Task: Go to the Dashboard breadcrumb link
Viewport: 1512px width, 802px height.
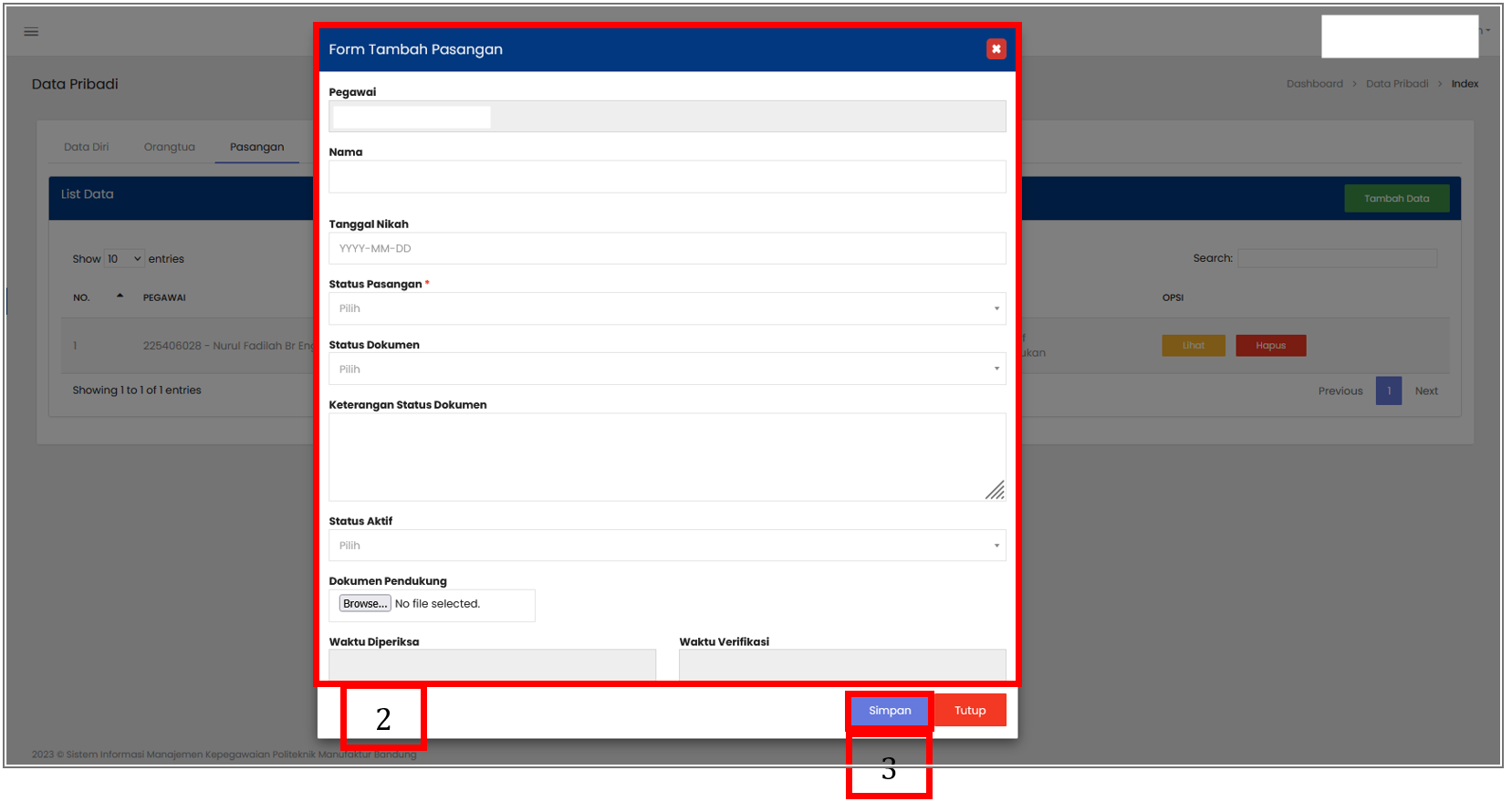Action: (1314, 84)
